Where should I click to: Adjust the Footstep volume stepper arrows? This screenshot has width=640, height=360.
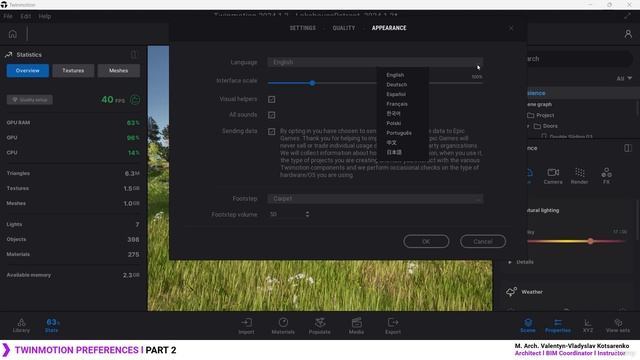click(307, 214)
